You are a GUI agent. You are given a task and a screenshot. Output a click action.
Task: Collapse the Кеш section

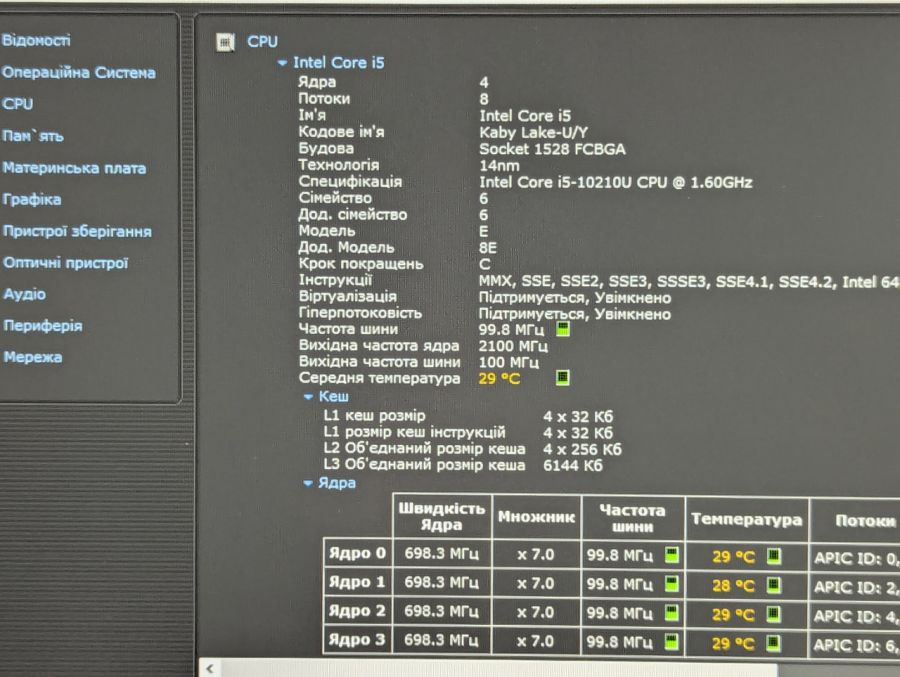pos(308,397)
